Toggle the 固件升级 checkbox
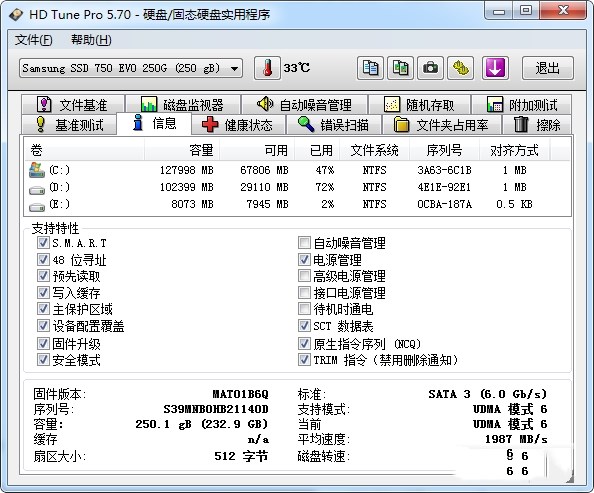Viewport: 594px width, 493px height. click(43, 344)
